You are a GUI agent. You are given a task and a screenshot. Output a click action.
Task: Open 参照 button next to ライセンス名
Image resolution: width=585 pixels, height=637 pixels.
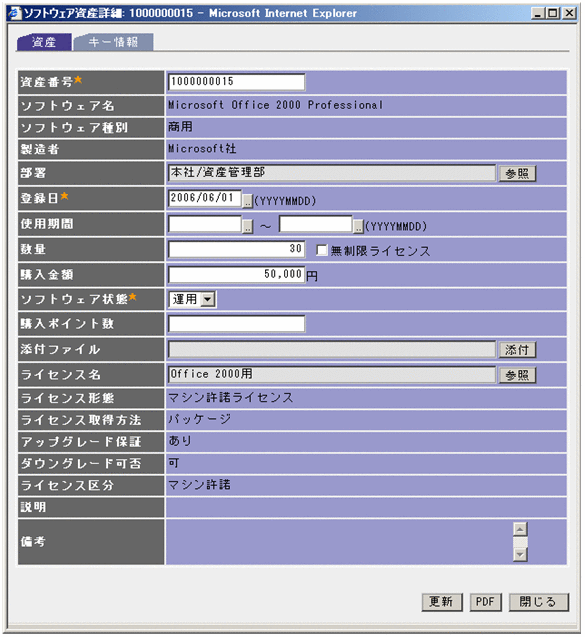[x=517, y=375]
